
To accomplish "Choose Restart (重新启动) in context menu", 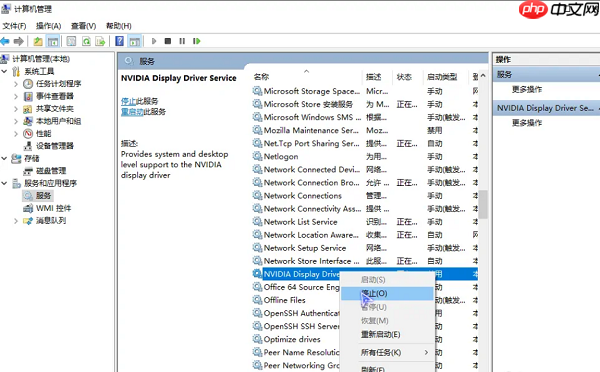I will click(387, 334).
